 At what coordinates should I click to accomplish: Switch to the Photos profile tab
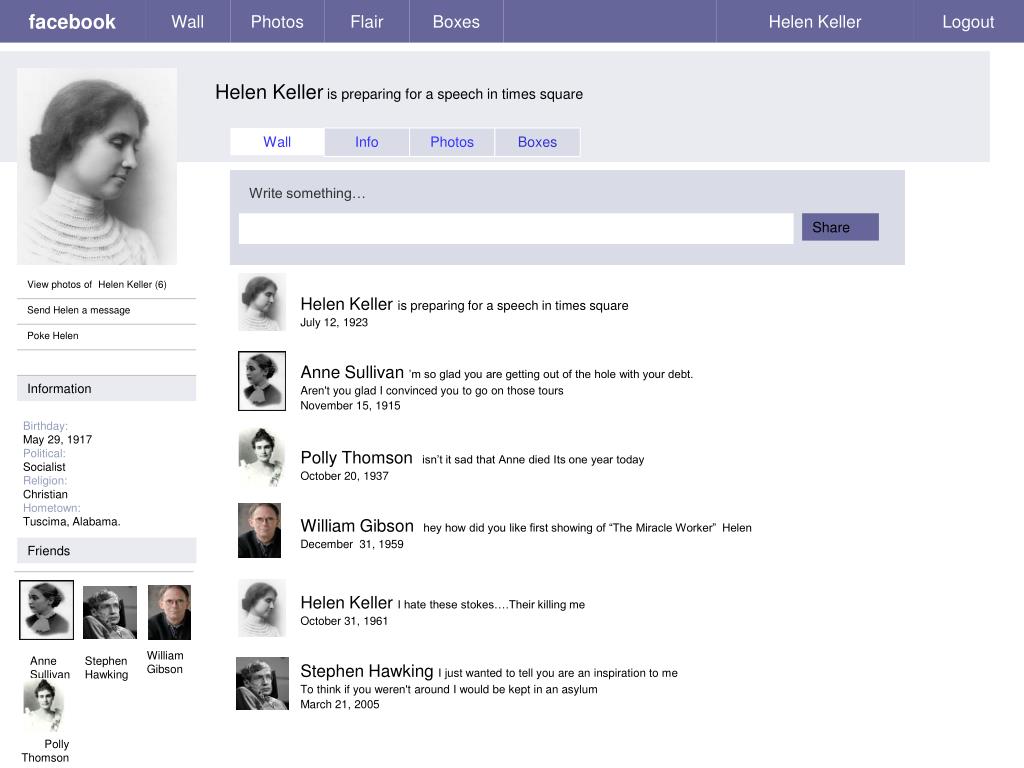click(452, 142)
